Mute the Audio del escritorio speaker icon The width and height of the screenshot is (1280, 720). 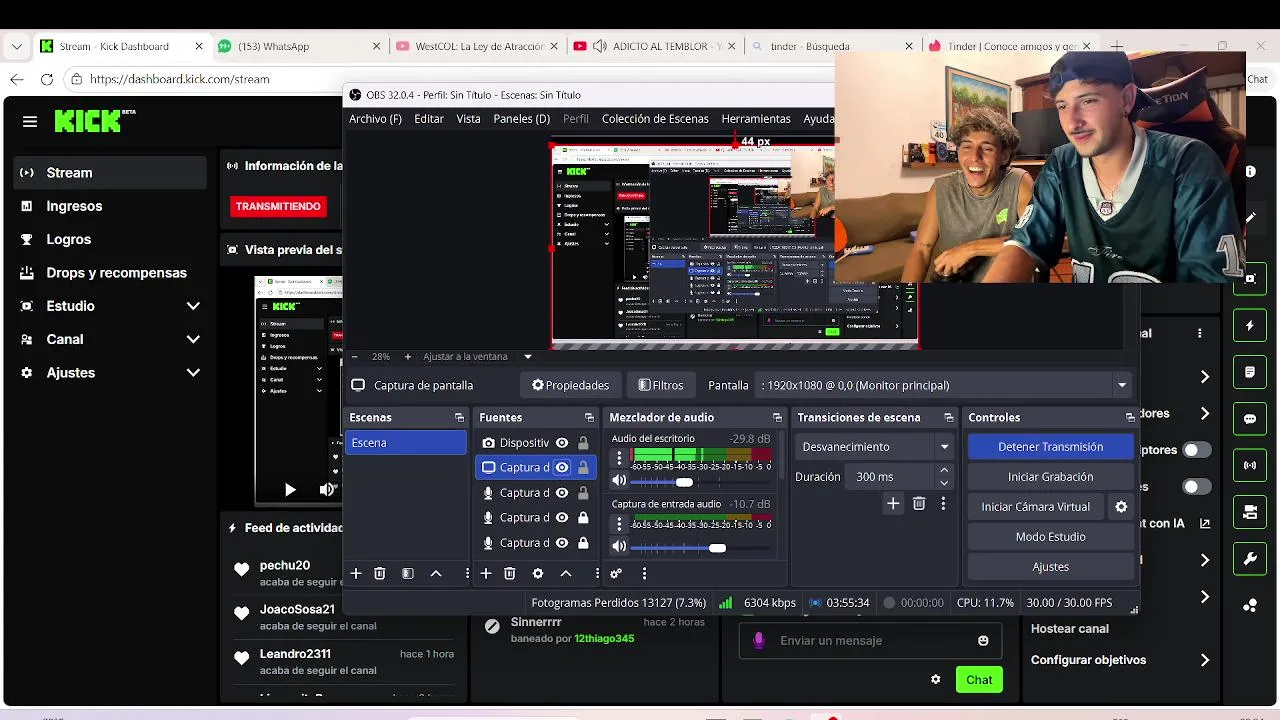pyautogui.click(x=619, y=482)
